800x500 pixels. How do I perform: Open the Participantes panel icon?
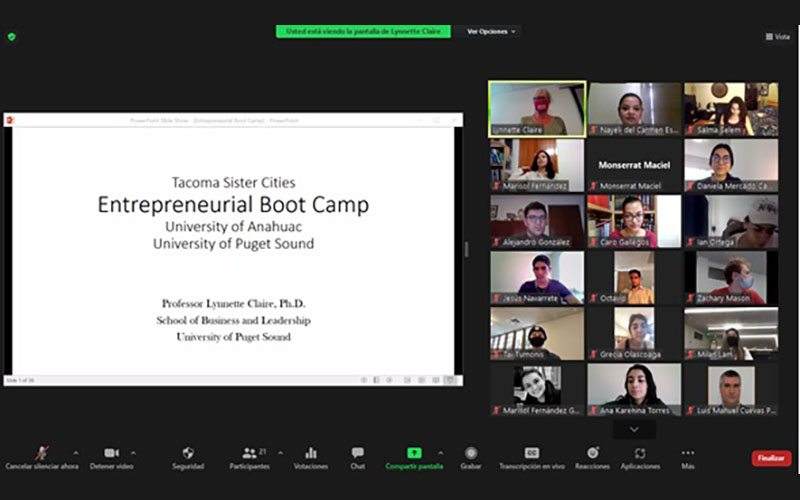click(249, 453)
